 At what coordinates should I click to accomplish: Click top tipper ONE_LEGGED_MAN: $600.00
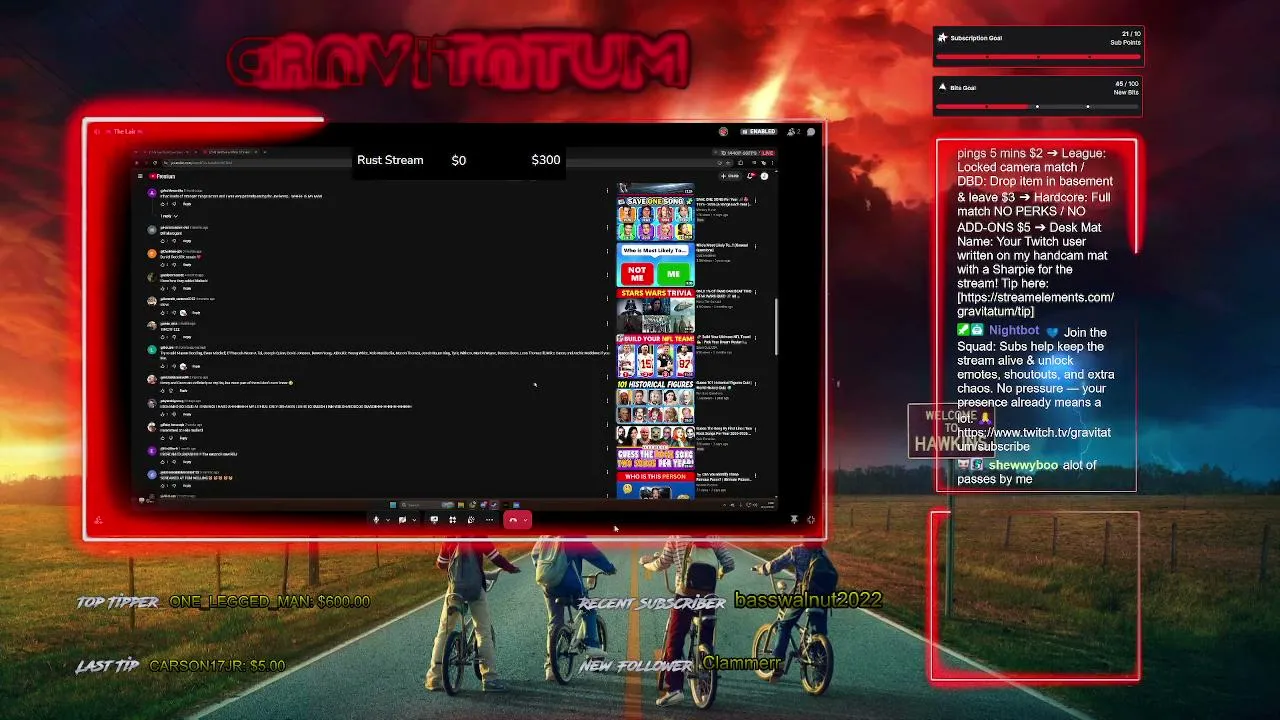(270, 602)
